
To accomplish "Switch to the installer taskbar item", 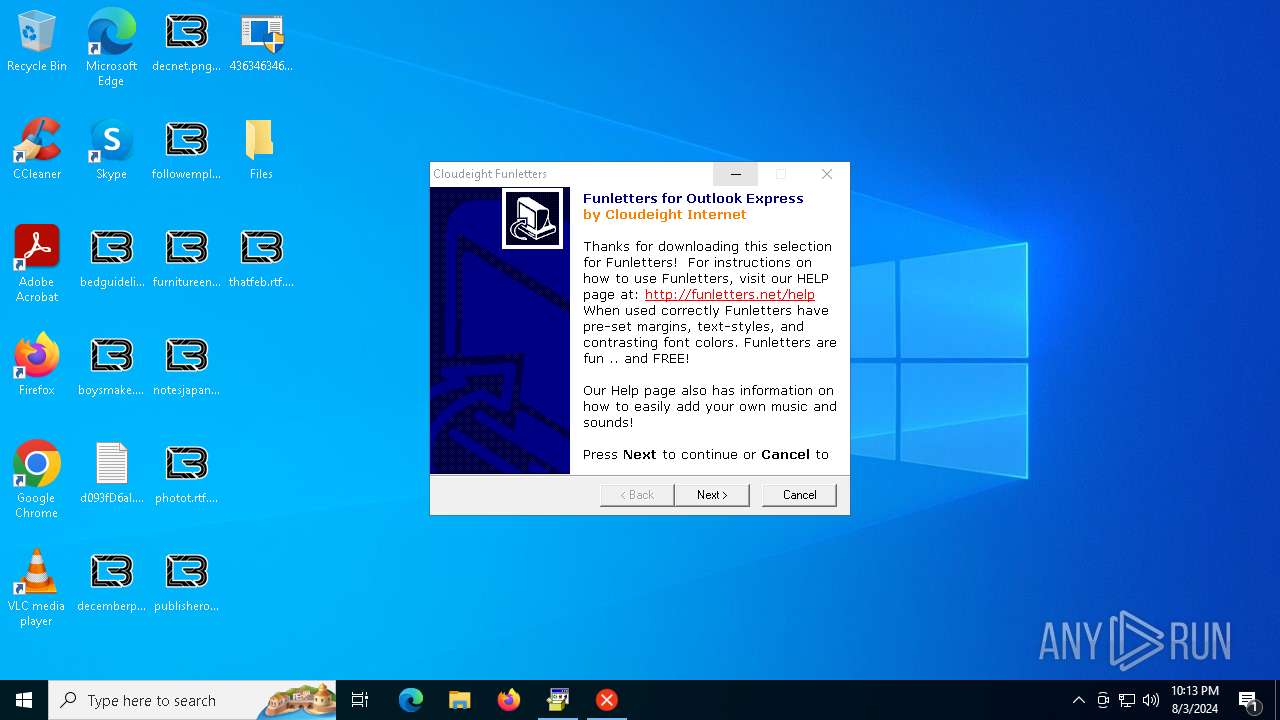I will point(557,700).
